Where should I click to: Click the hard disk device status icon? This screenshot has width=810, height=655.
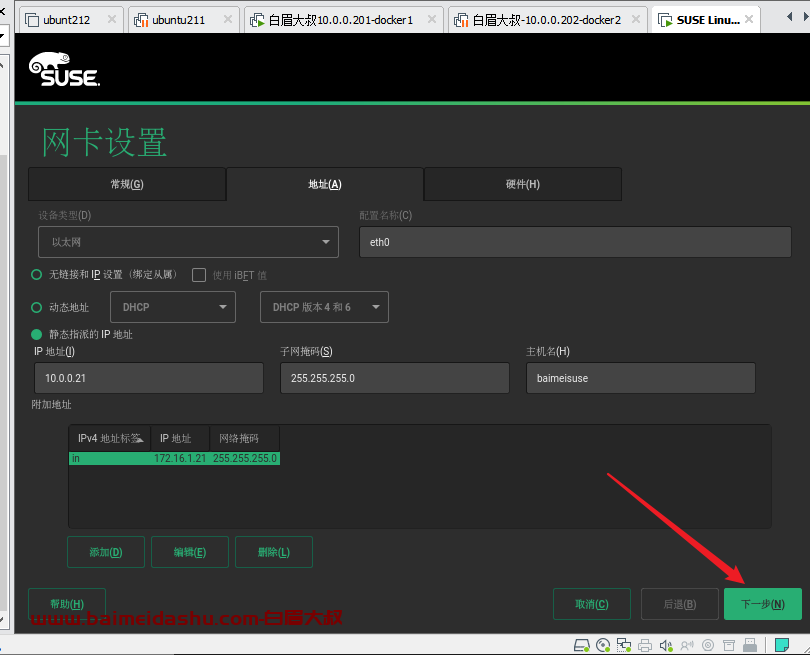pyautogui.click(x=582, y=645)
